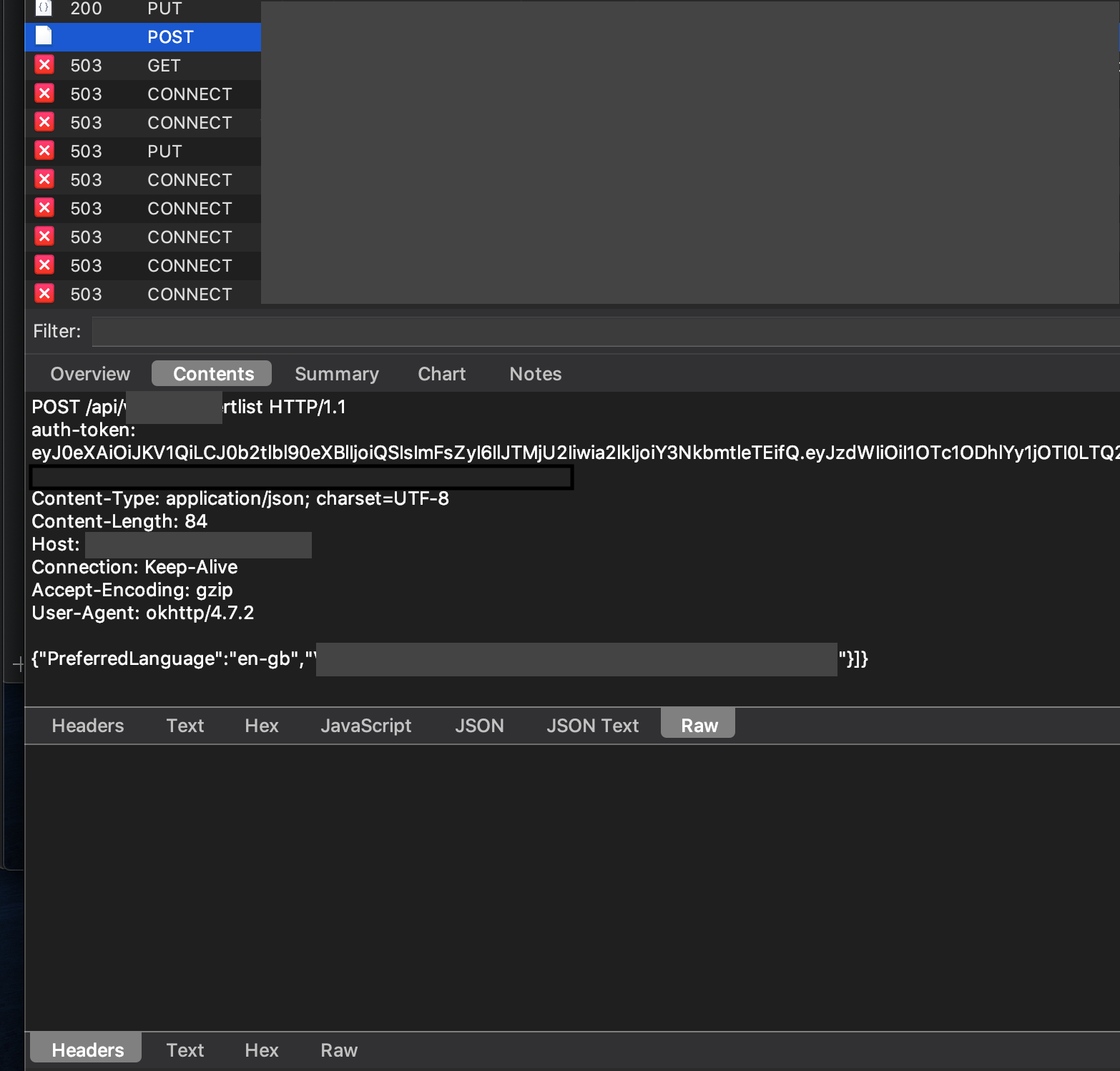The height and width of the screenshot is (1071, 1120).
Task: Click the 'auth-token:' header label
Action: click(84, 430)
